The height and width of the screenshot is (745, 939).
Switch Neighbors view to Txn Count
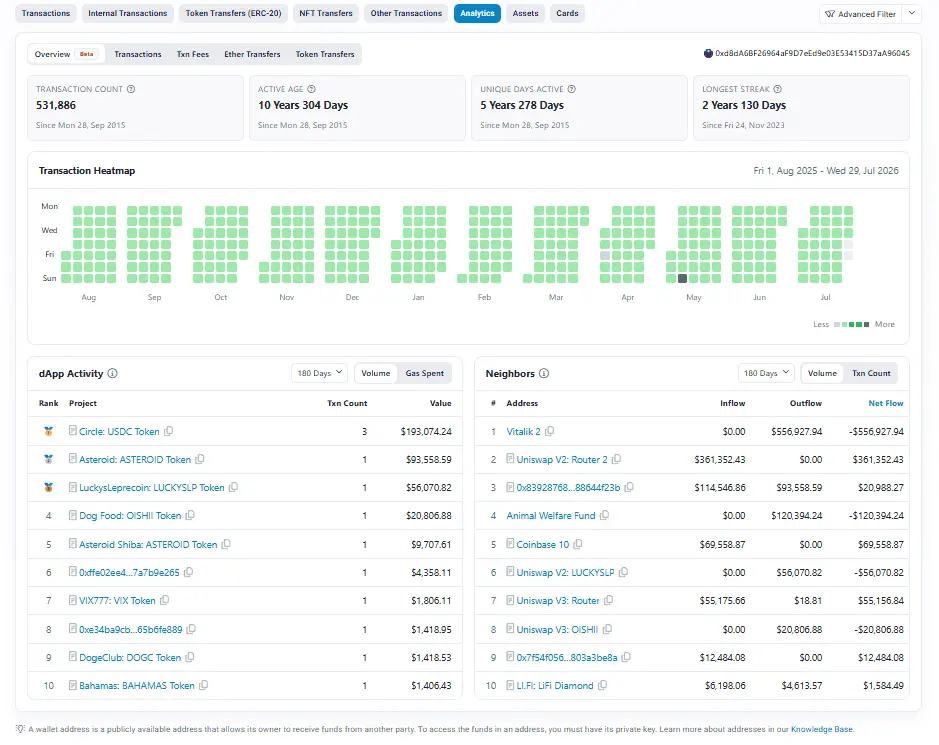871,373
